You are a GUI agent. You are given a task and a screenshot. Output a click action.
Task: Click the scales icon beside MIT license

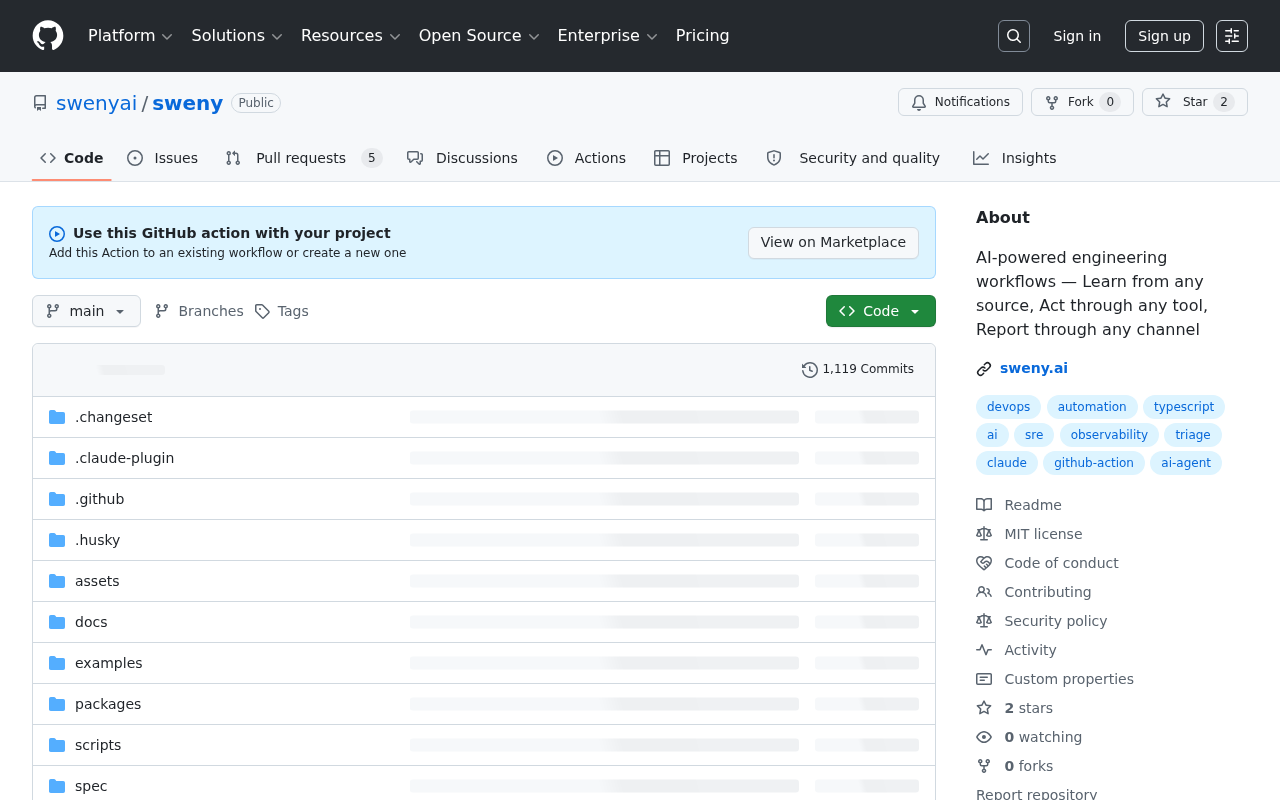pyautogui.click(x=984, y=534)
